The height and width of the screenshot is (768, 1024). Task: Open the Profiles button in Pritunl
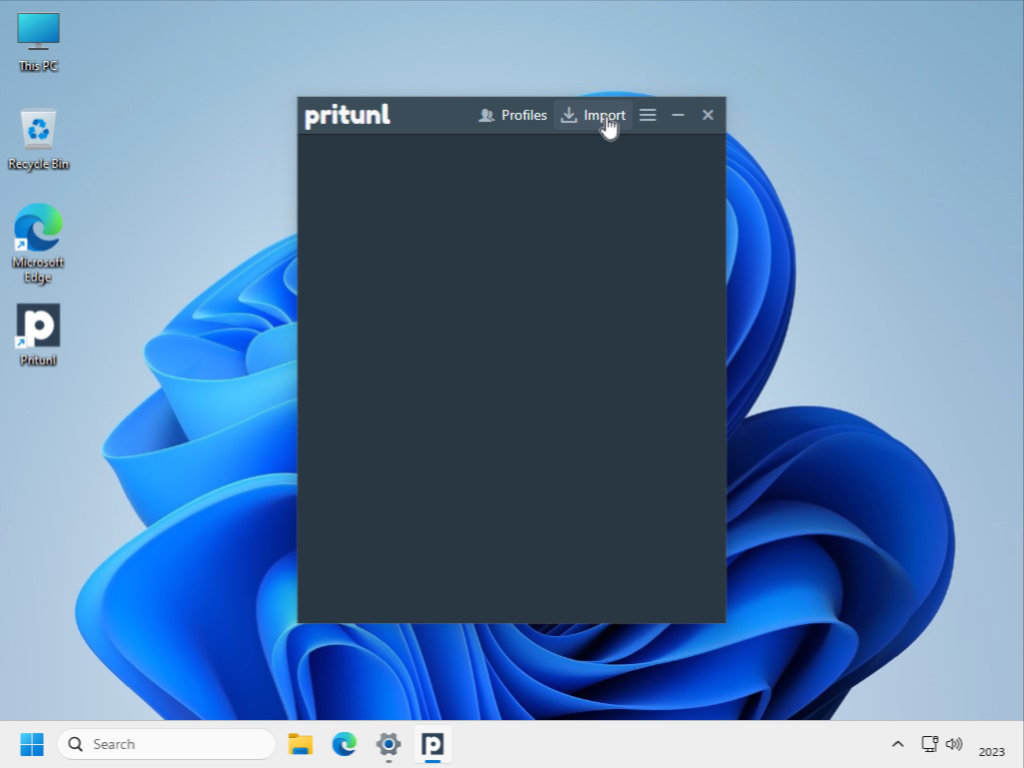(x=513, y=116)
